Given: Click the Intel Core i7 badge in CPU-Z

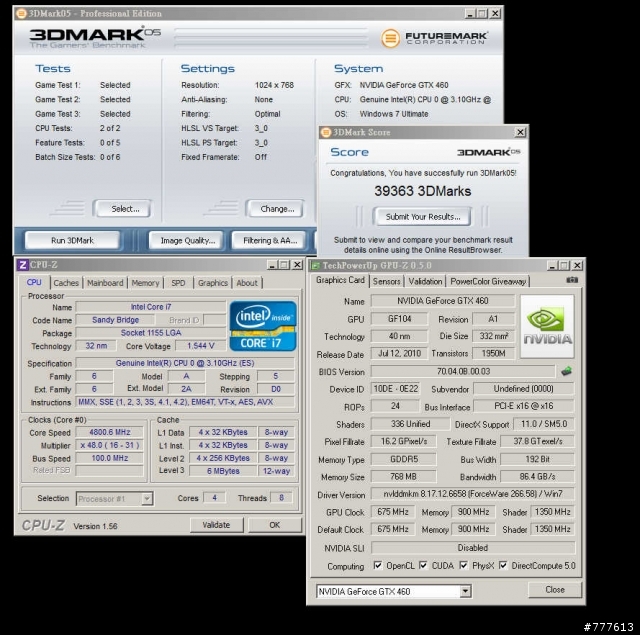Looking at the screenshot, I should pos(263,326).
